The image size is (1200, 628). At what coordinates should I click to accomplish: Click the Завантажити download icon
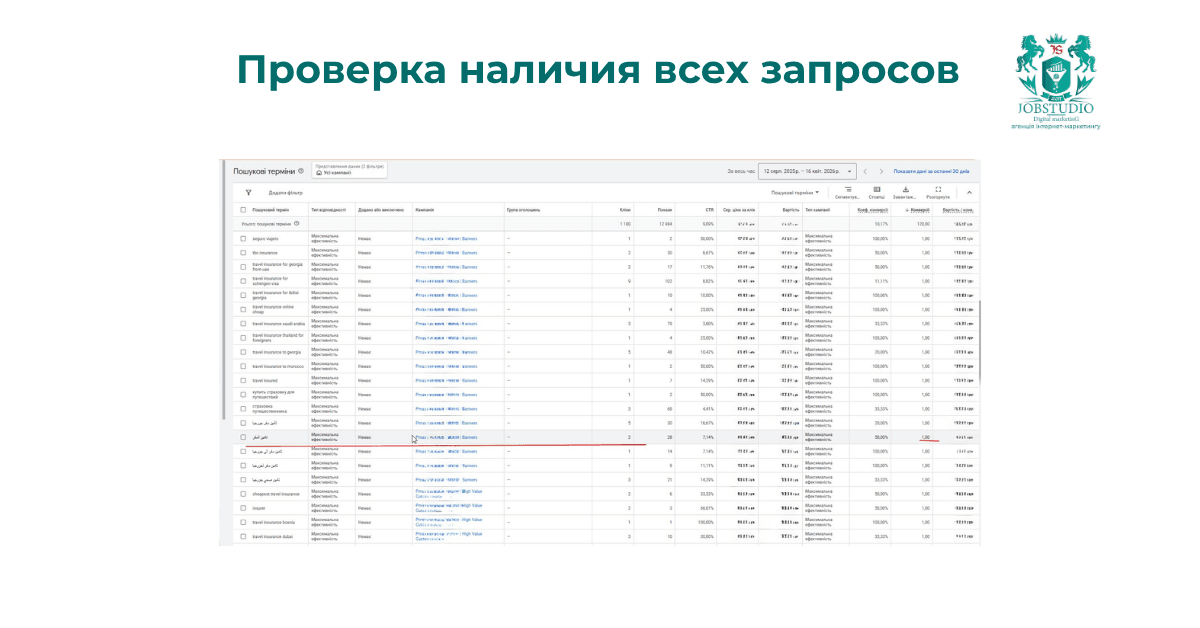pos(906,192)
